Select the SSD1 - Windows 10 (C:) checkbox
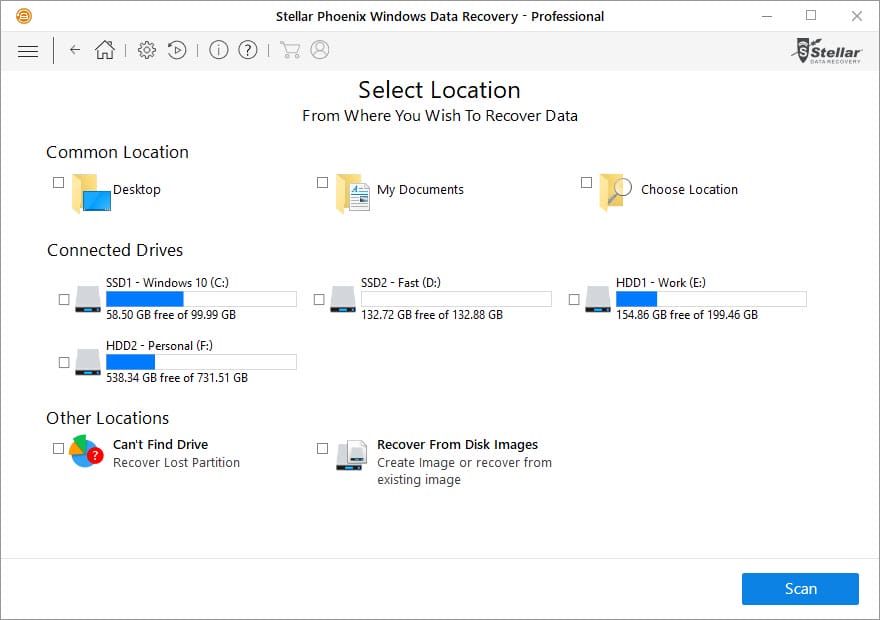 65,299
